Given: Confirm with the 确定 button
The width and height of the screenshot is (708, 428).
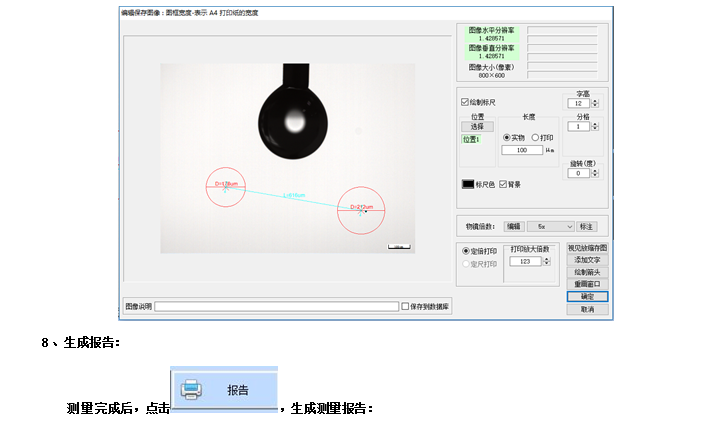Looking at the screenshot, I should [587, 296].
